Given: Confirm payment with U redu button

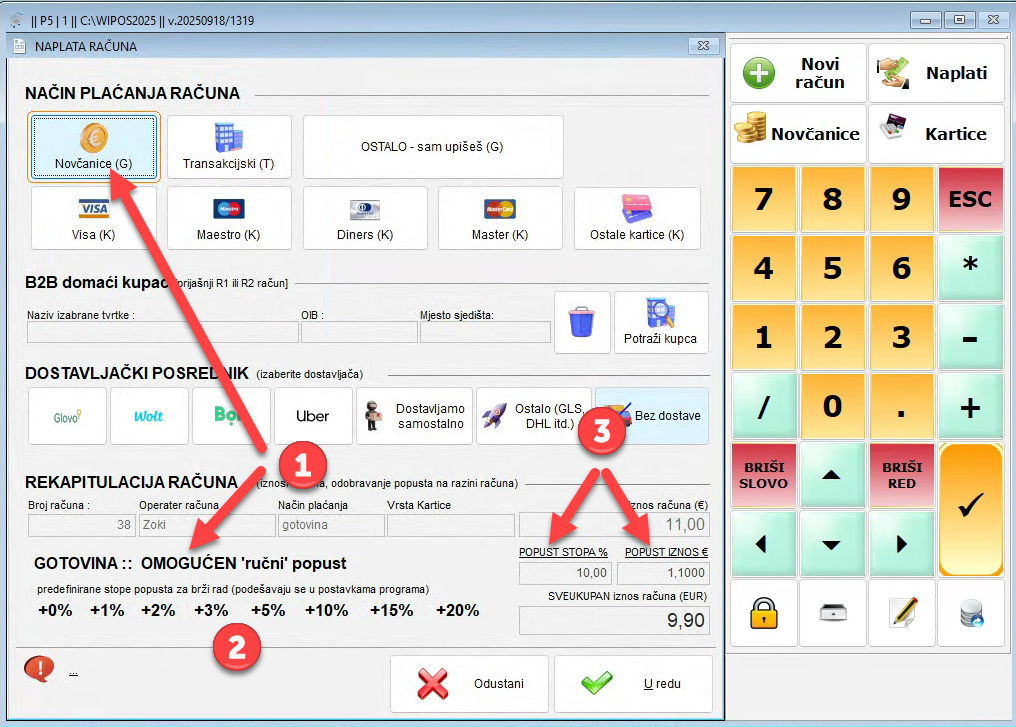Looking at the screenshot, I should point(633,684).
